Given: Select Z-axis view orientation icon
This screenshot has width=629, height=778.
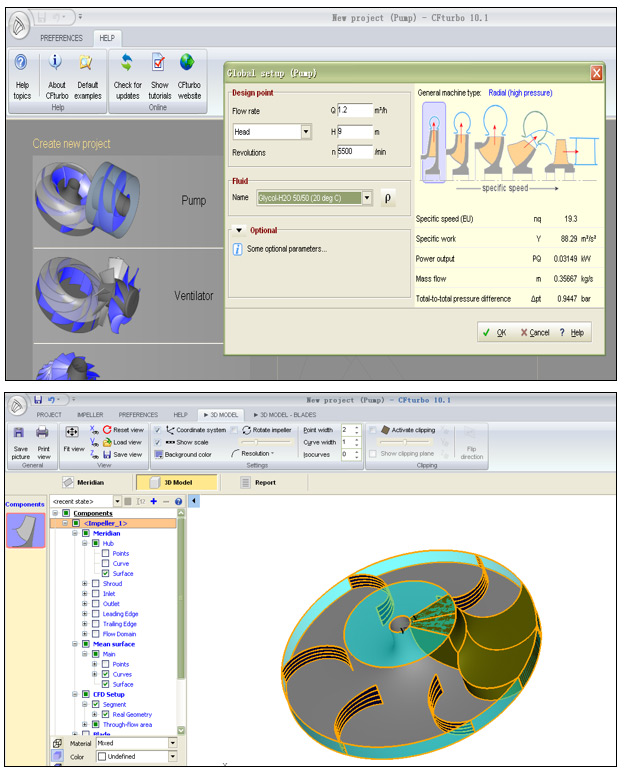Looking at the screenshot, I should pyautogui.click(x=94, y=454).
